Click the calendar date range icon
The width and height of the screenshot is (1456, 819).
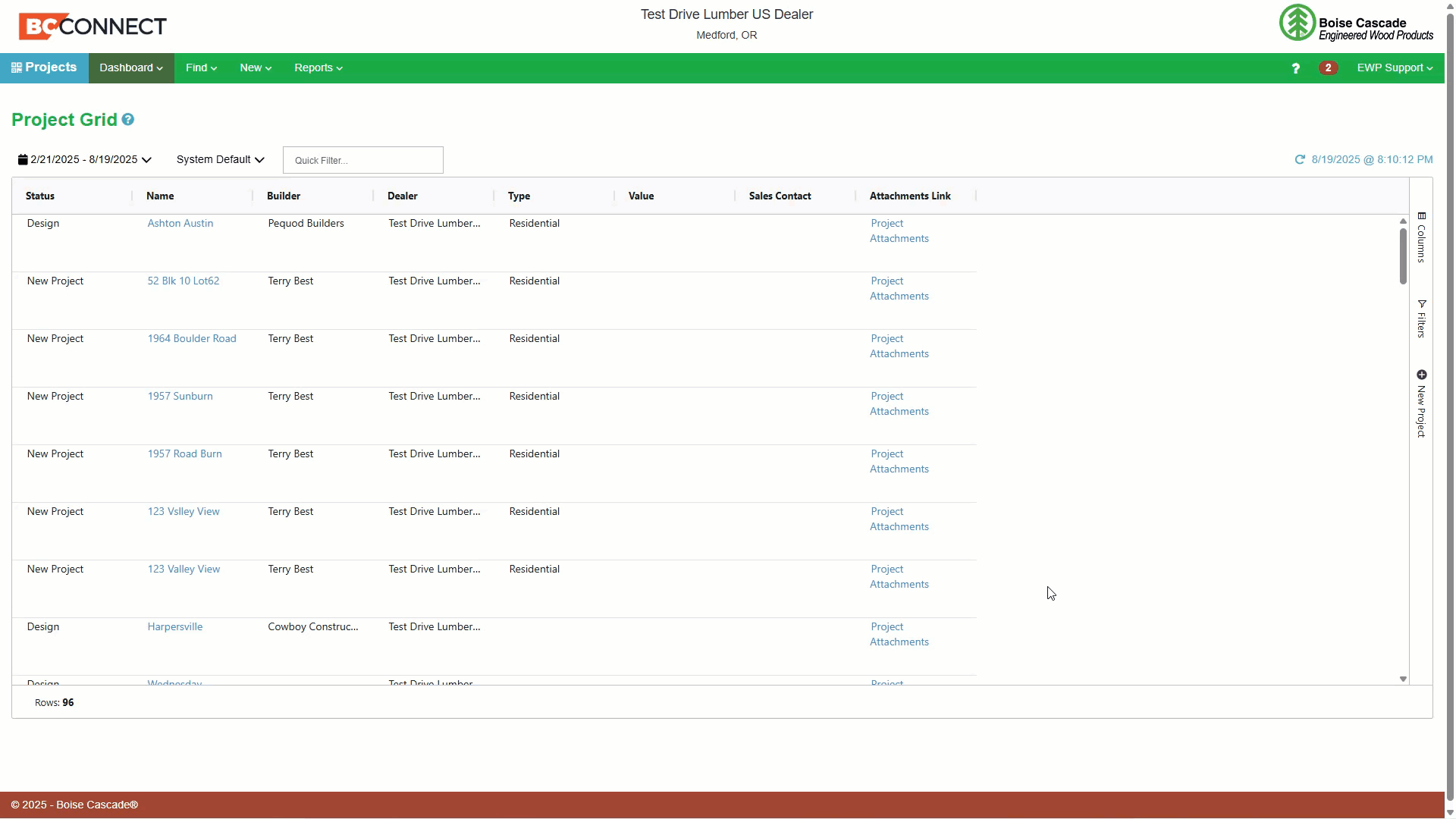[x=23, y=160]
